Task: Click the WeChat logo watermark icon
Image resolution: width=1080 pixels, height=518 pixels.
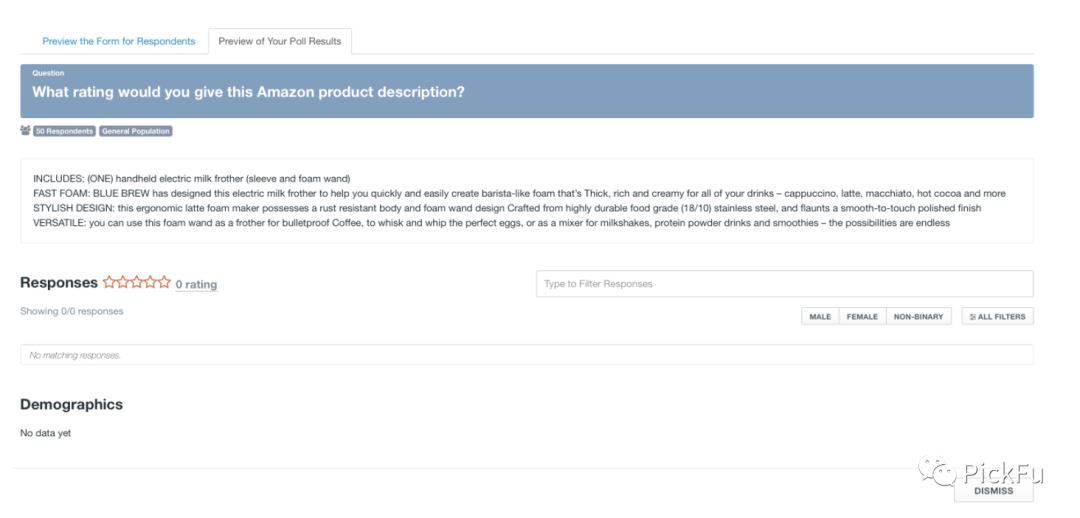Action: [937, 472]
